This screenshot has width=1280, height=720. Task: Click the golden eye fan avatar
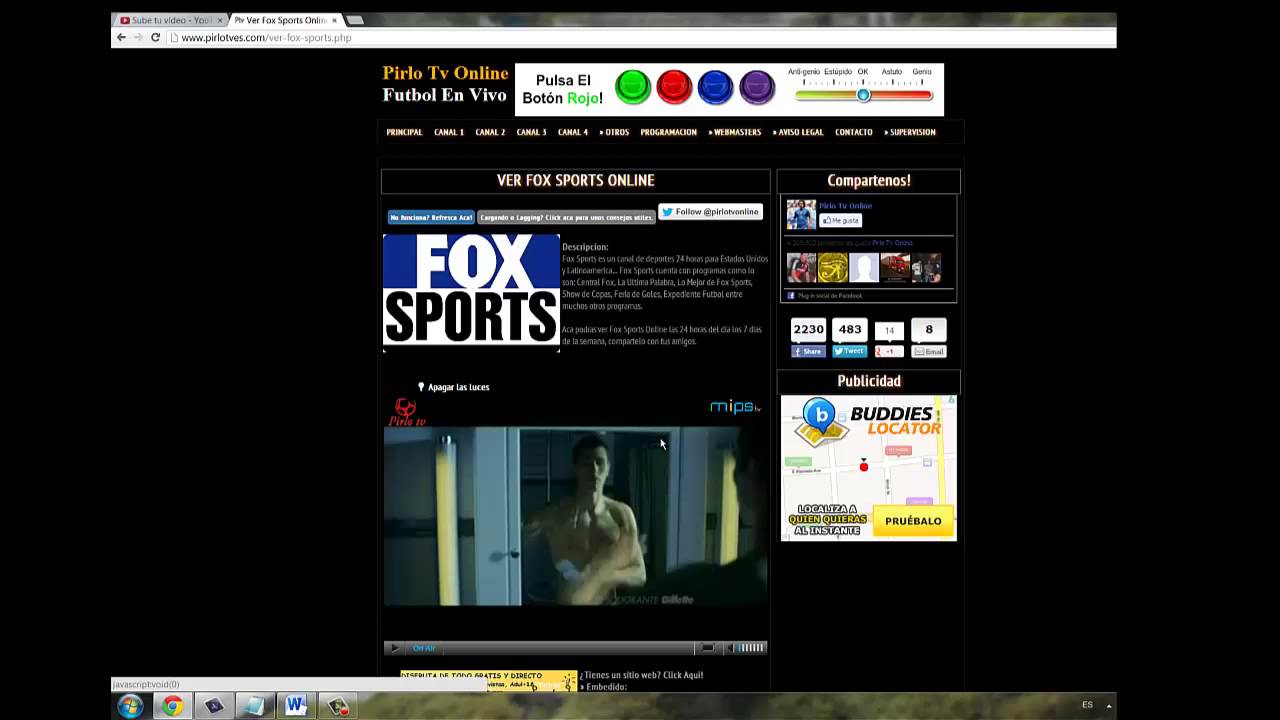(833, 268)
